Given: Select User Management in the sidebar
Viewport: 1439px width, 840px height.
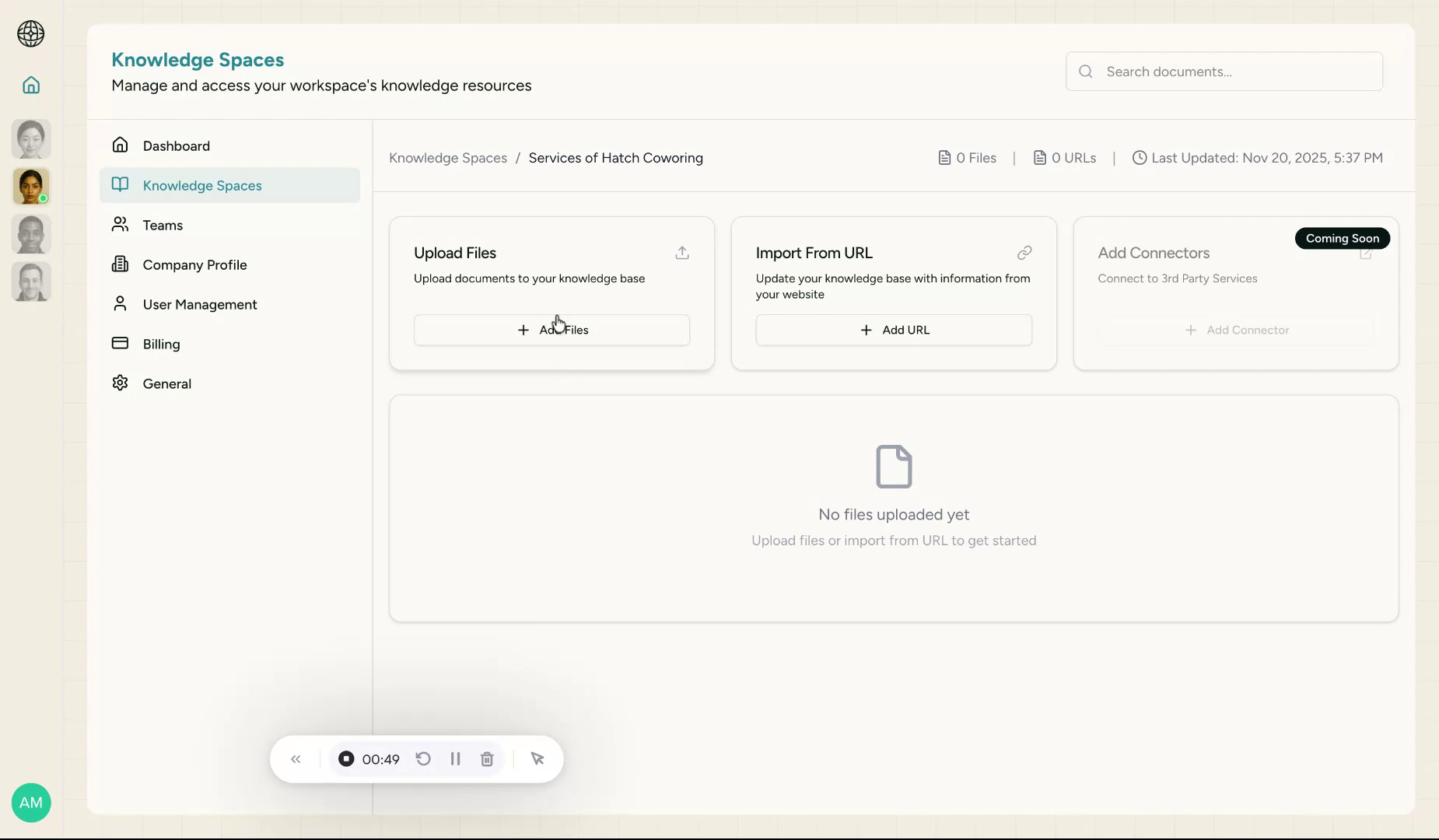Looking at the screenshot, I should coord(199,304).
